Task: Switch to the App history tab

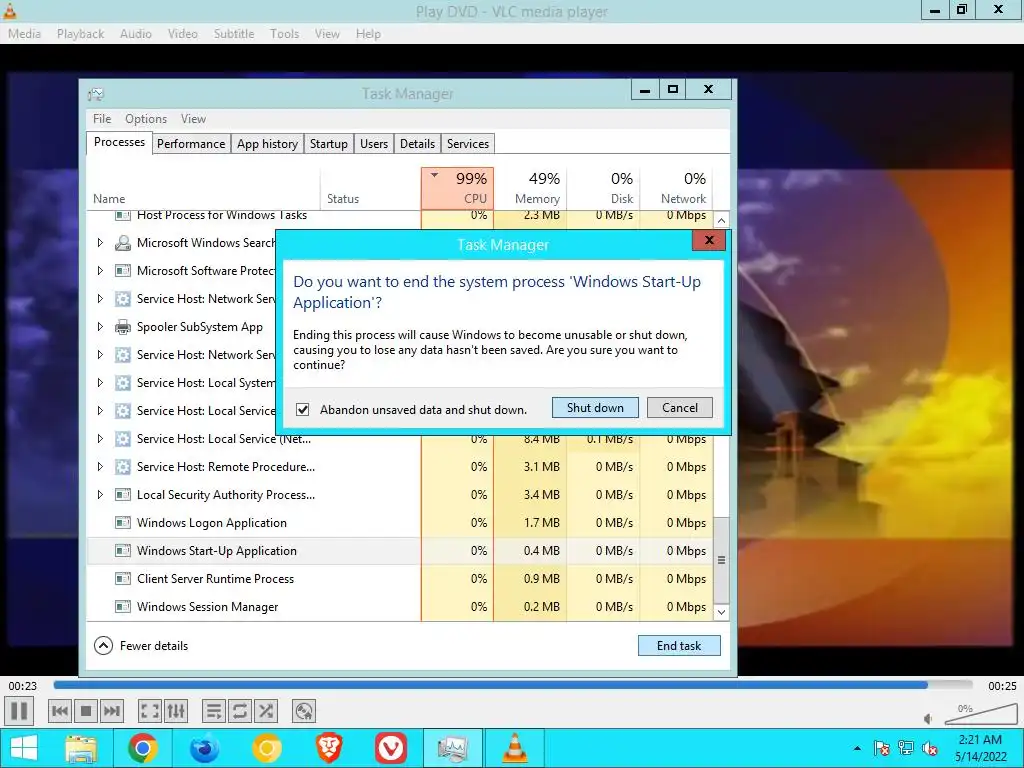Action: tap(267, 144)
